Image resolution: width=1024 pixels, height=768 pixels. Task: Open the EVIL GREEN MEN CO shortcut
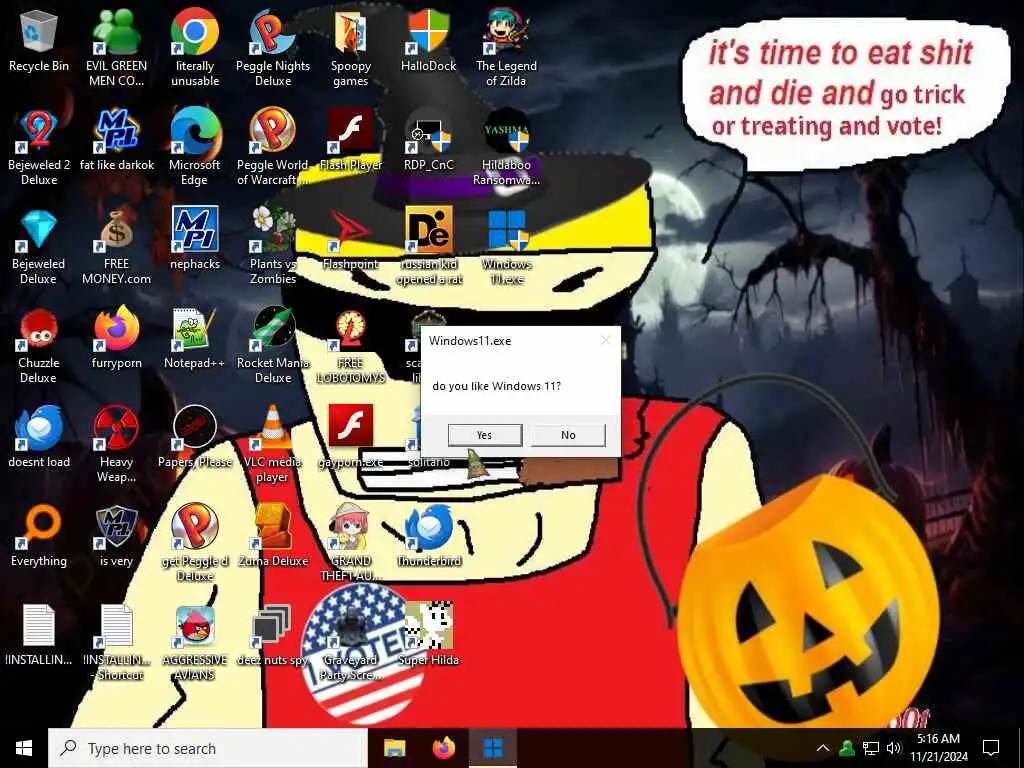click(116, 48)
